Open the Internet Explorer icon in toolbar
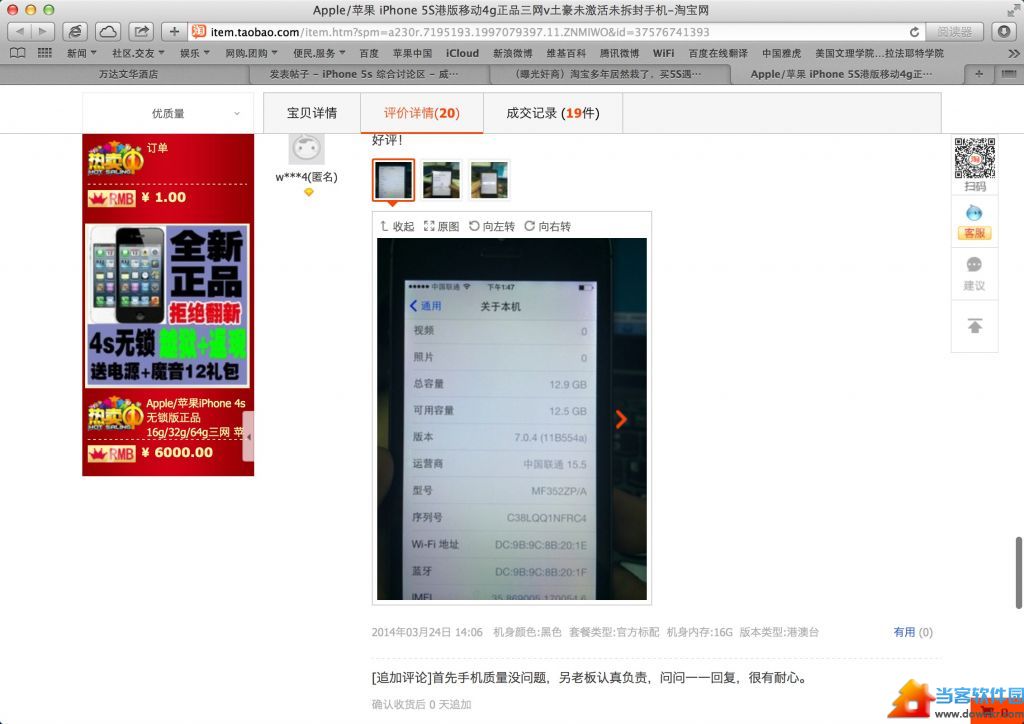This screenshot has width=1024, height=724. pos(75,31)
